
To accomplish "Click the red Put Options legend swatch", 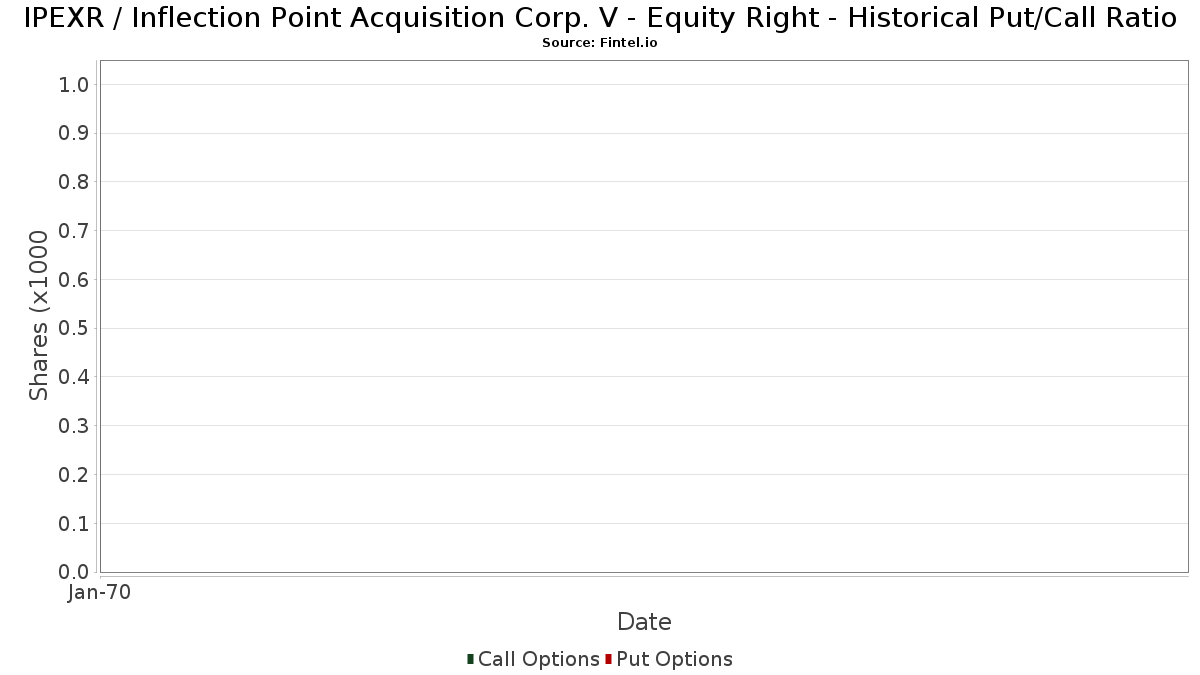I will coord(608,659).
